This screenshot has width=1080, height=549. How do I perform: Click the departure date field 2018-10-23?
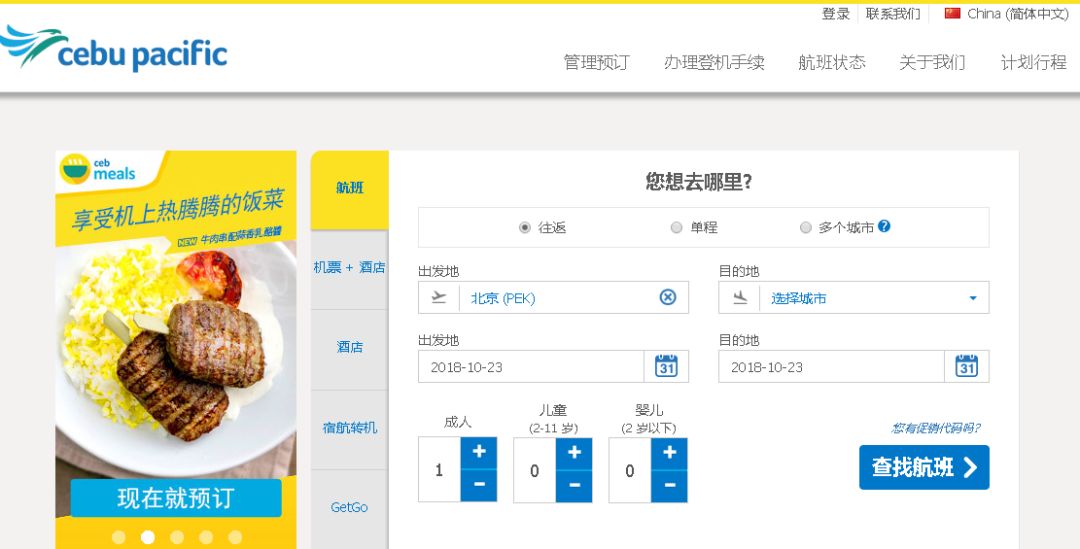[x=531, y=366]
